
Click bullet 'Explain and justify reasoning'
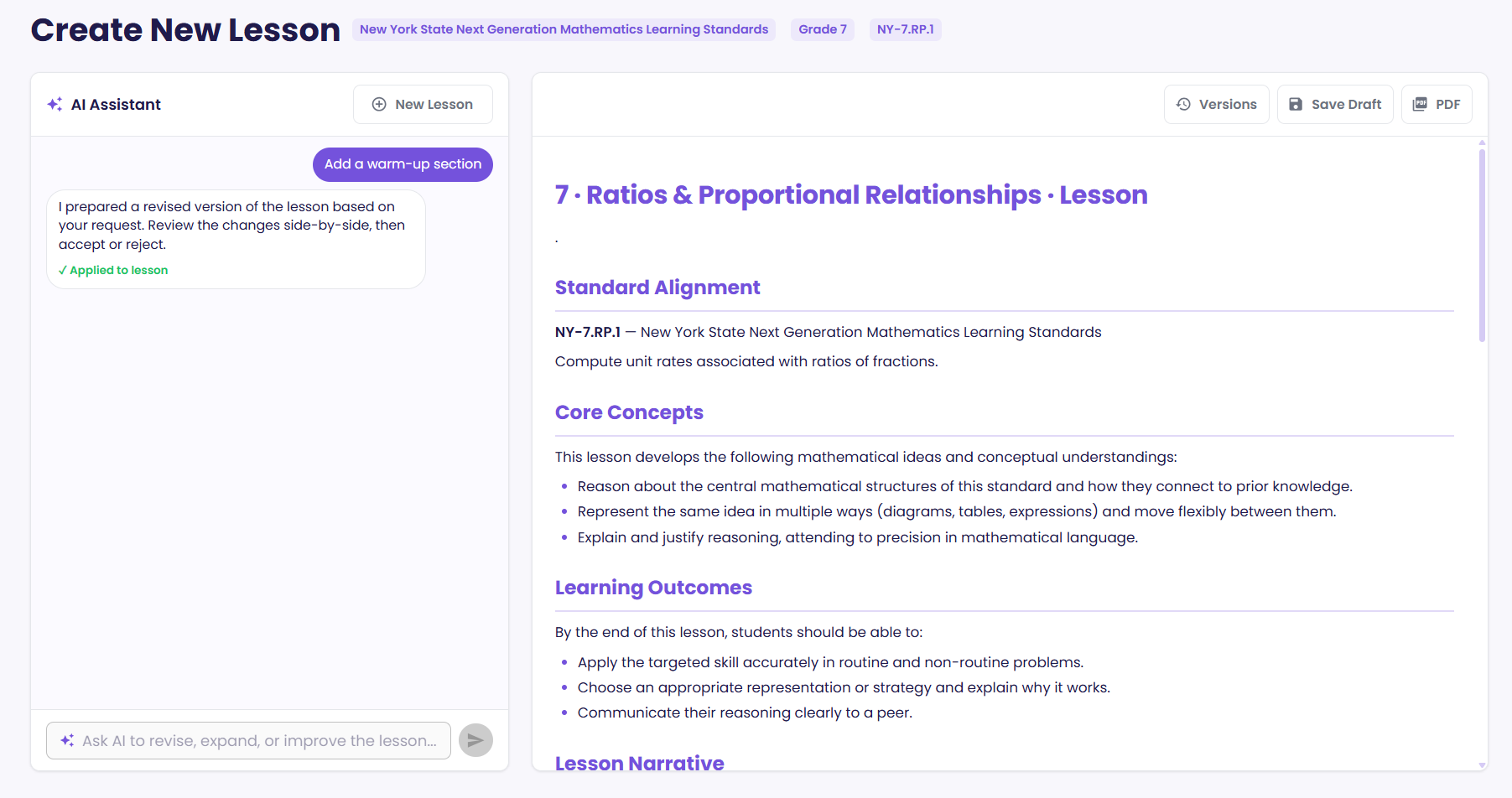(x=858, y=537)
